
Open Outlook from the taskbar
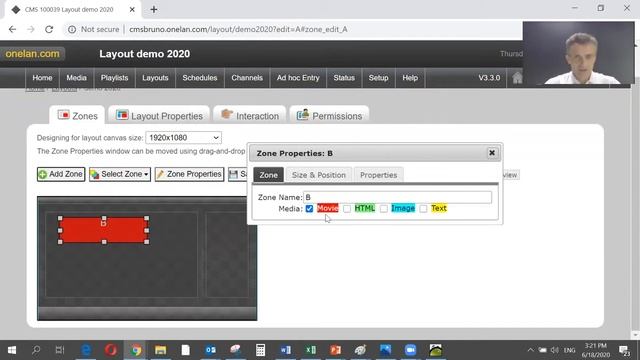[211, 350]
